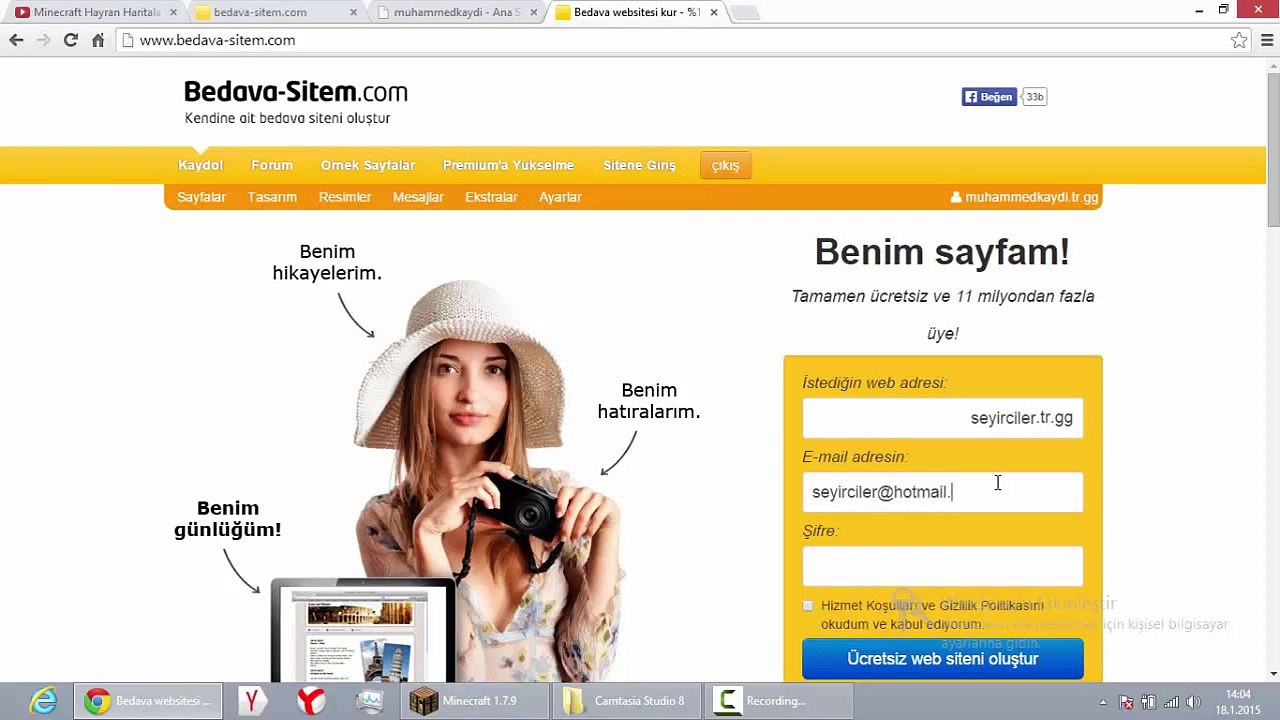
Task: Focus the E-mail adresin field
Action: 942,492
